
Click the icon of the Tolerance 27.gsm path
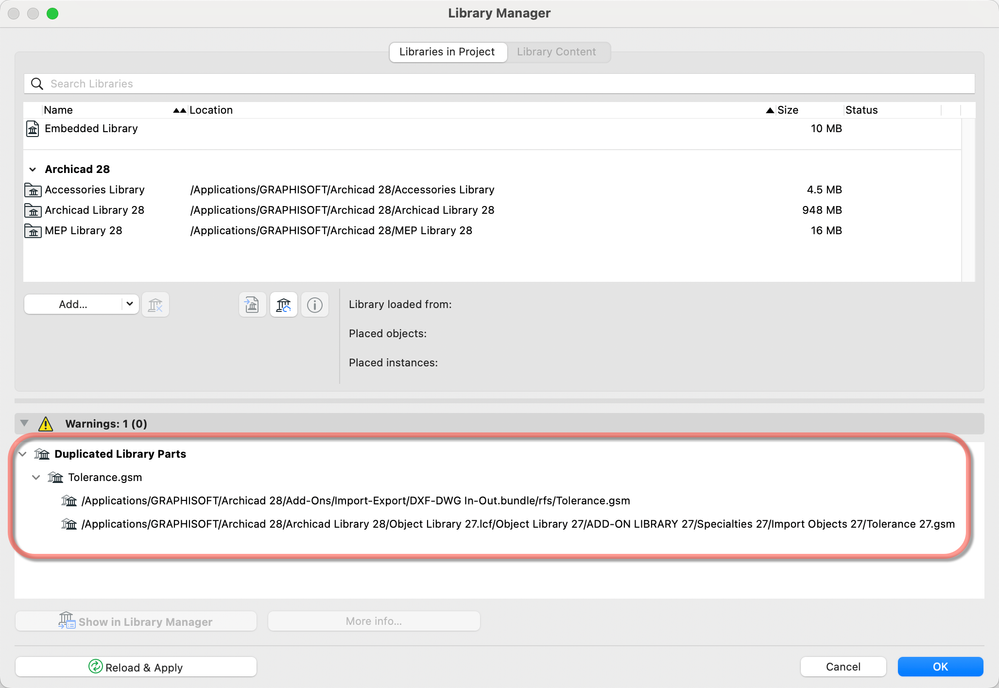coord(69,524)
